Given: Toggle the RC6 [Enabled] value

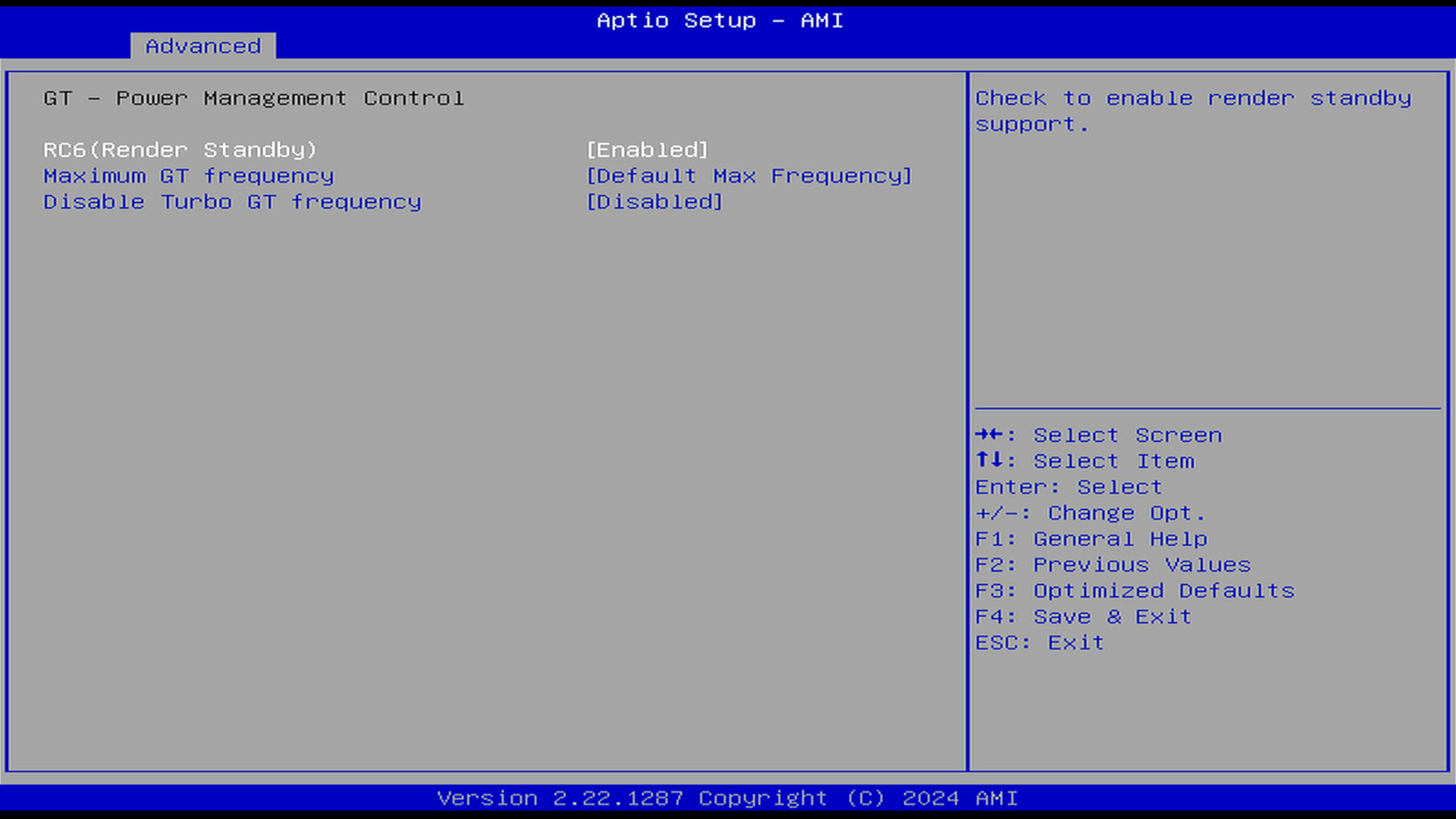Looking at the screenshot, I should [x=647, y=150].
